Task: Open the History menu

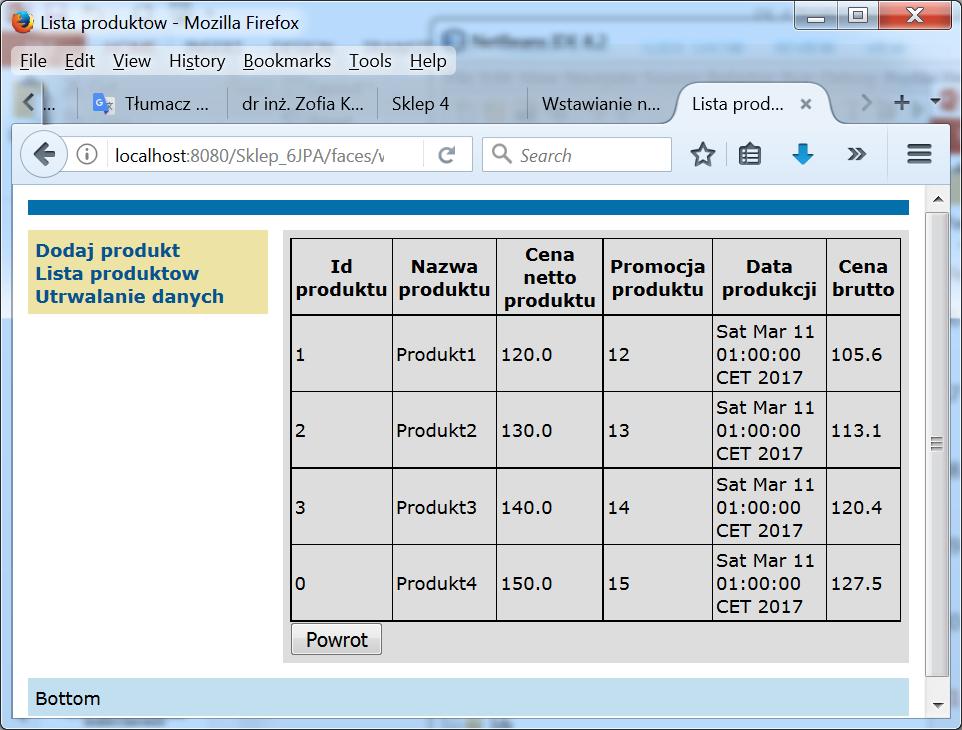Action: pos(197,61)
